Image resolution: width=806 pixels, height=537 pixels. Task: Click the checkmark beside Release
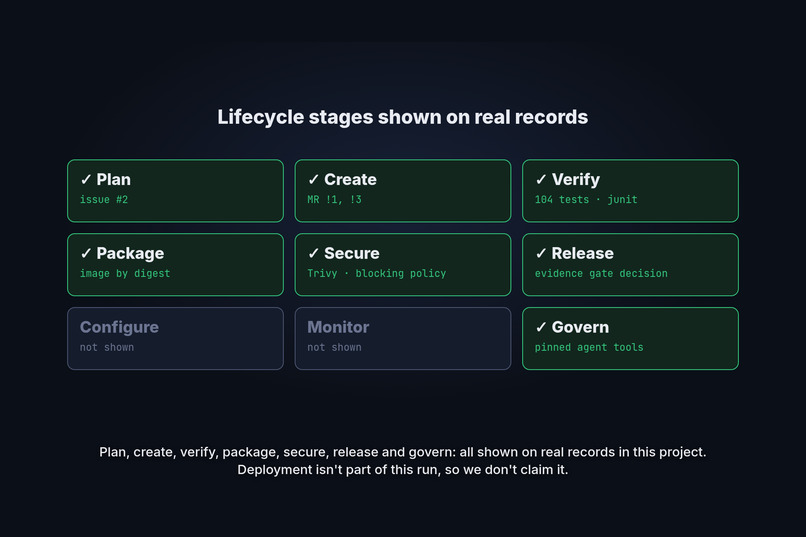541,253
